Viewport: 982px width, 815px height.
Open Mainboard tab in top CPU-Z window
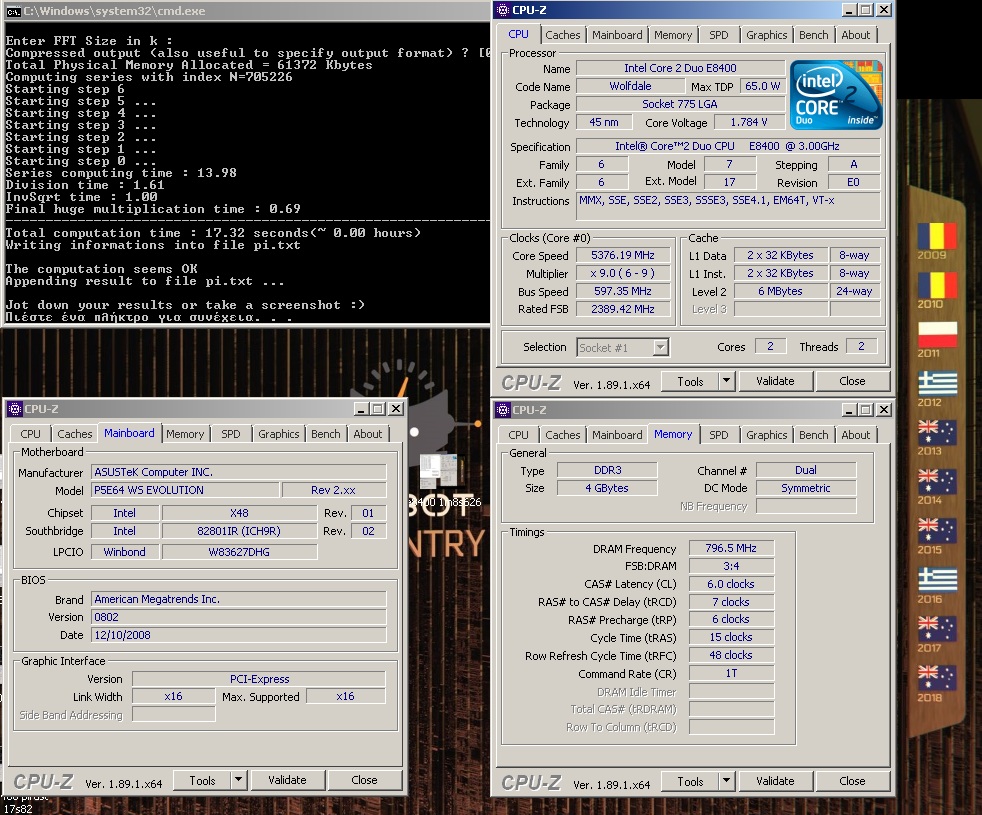point(617,35)
